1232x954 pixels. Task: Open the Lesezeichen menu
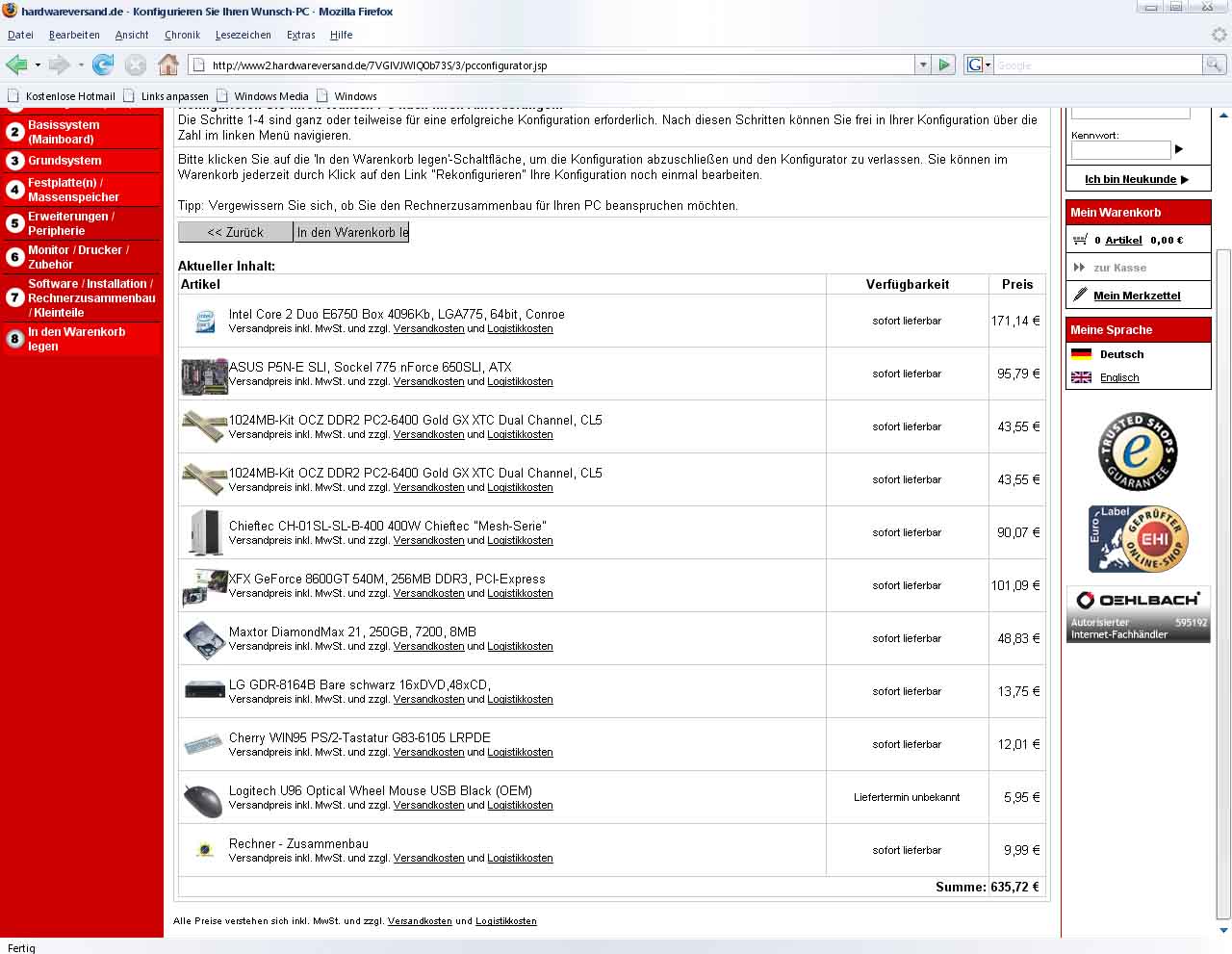tap(243, 35)
